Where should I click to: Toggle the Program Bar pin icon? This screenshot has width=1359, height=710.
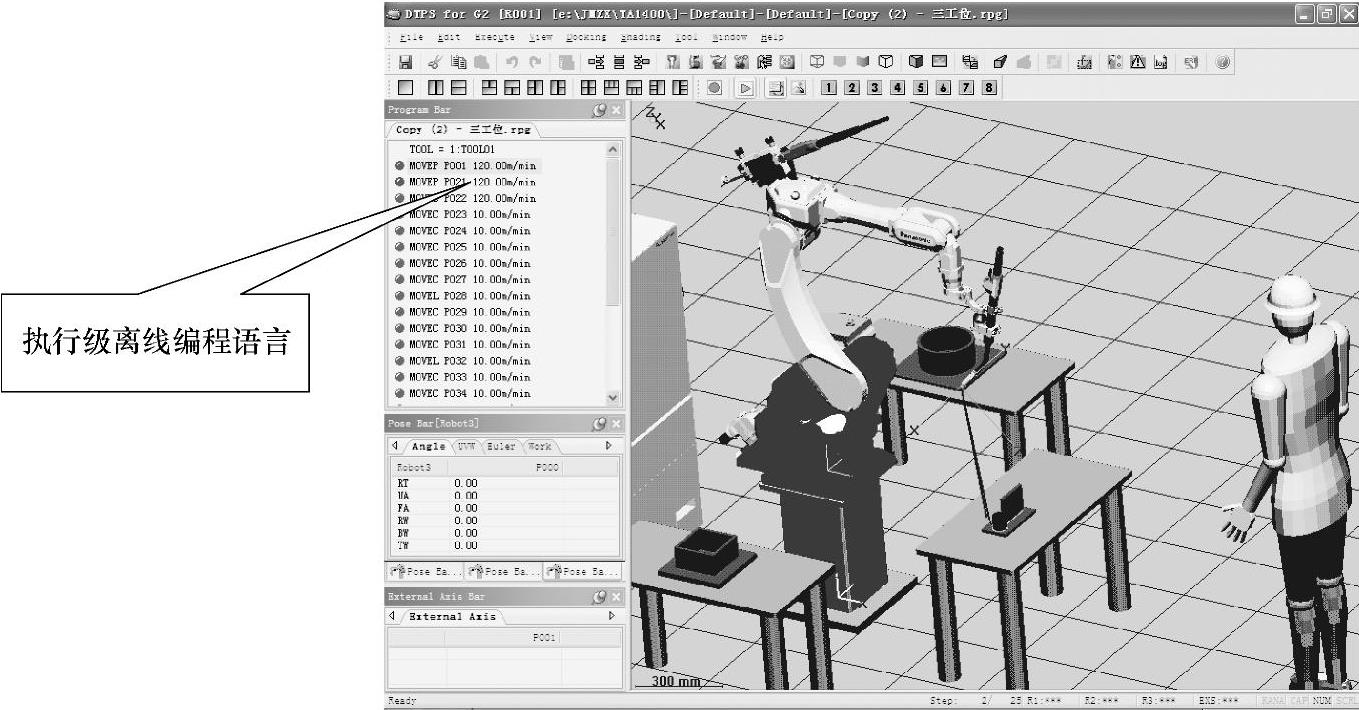click(x=599, y=111)
